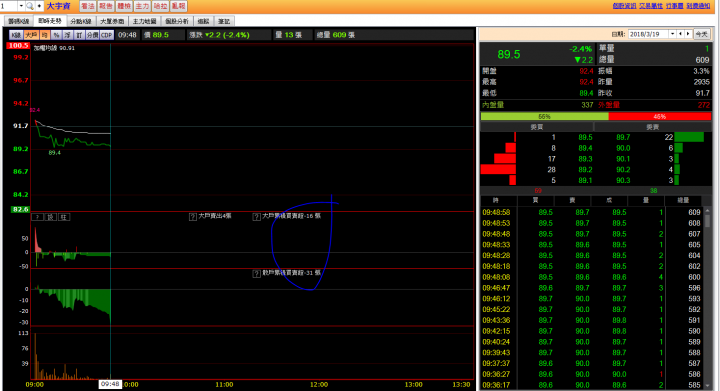This screenshot has height=391, width=720.
Task: Switch to the 分時K線 tab
Action: click(x=81, y=21)
